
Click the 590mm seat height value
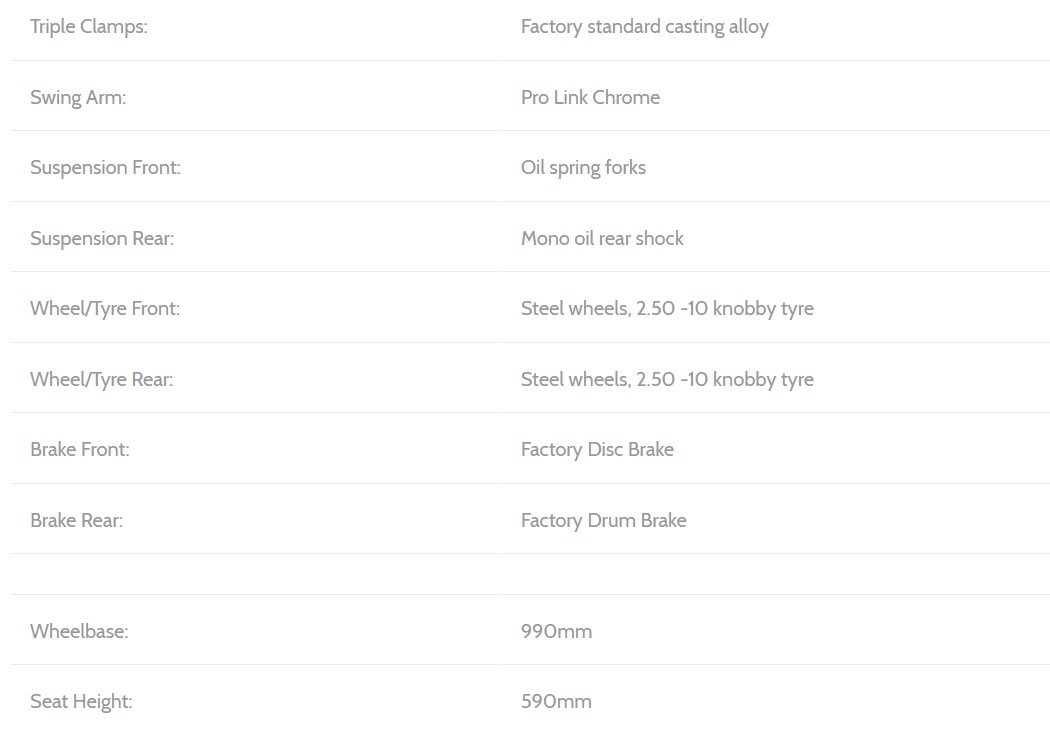pyautogui.click(x=556, y=702)
